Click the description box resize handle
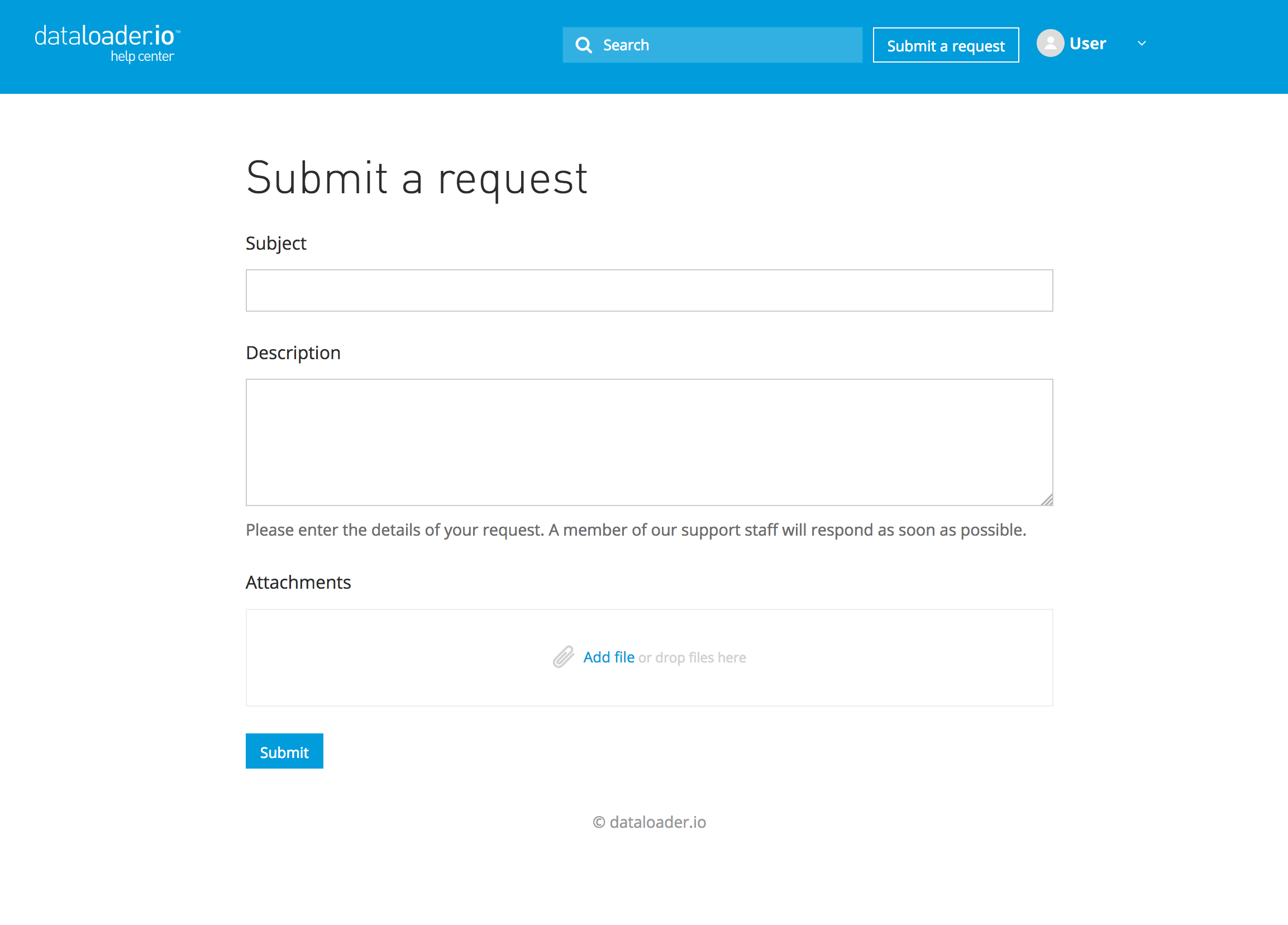 1047,500
